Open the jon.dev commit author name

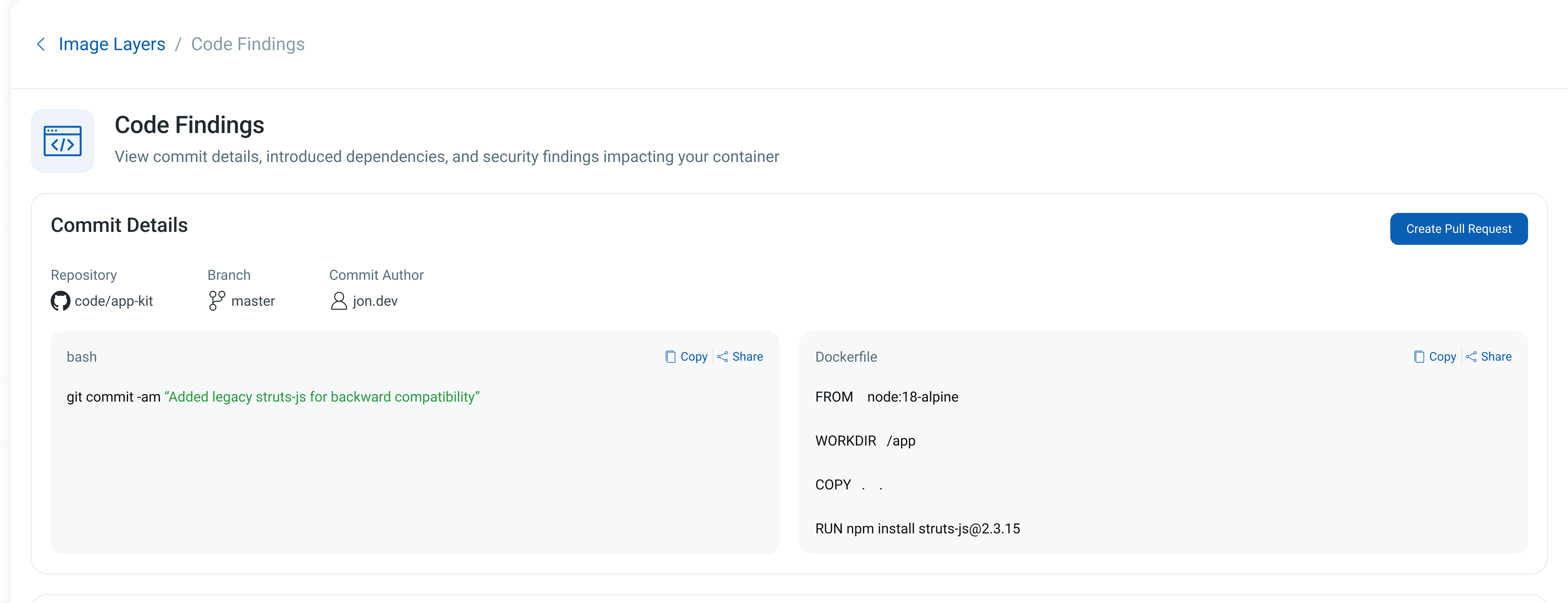click(375, 301)
